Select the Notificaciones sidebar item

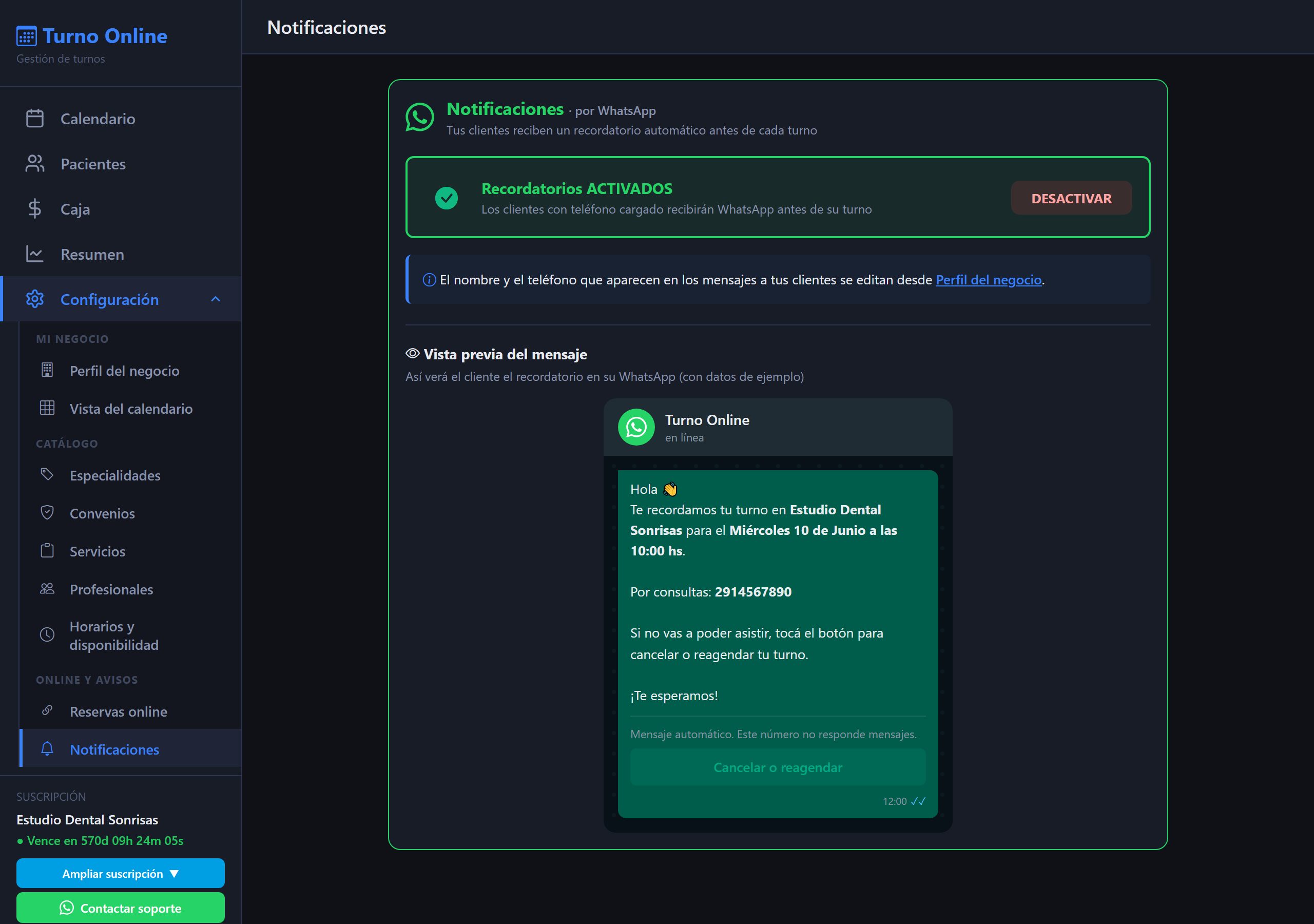tap(130, 749)
